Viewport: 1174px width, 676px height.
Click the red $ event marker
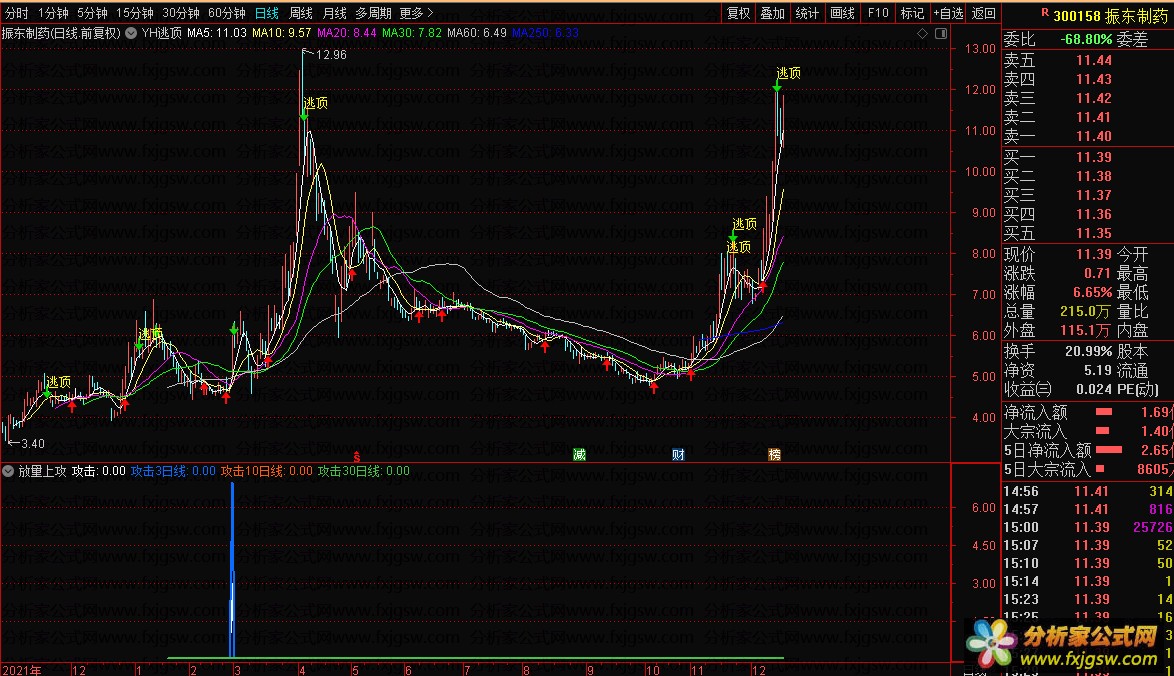[x=356, y=456]
